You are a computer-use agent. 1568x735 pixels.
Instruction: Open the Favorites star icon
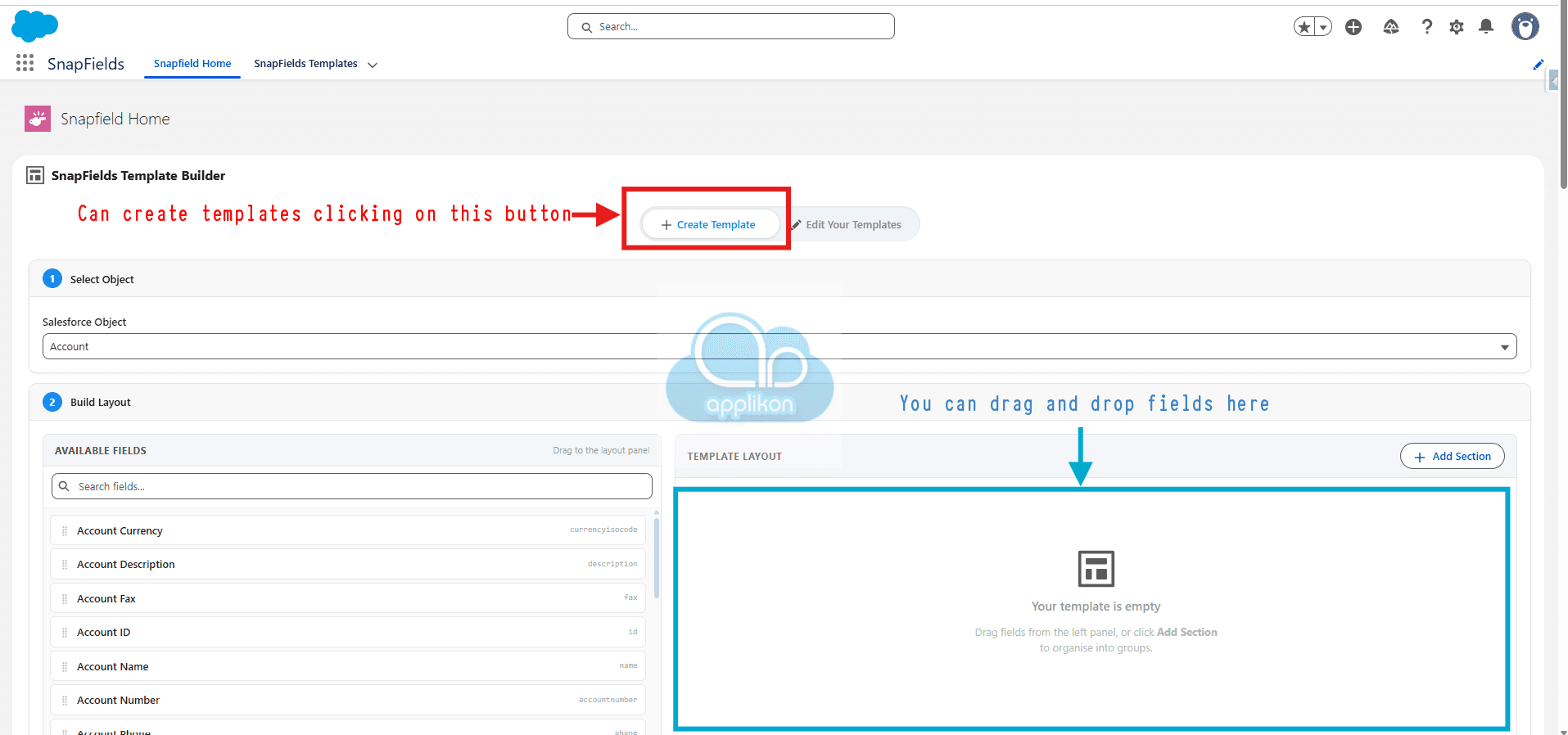(1304, 27)
